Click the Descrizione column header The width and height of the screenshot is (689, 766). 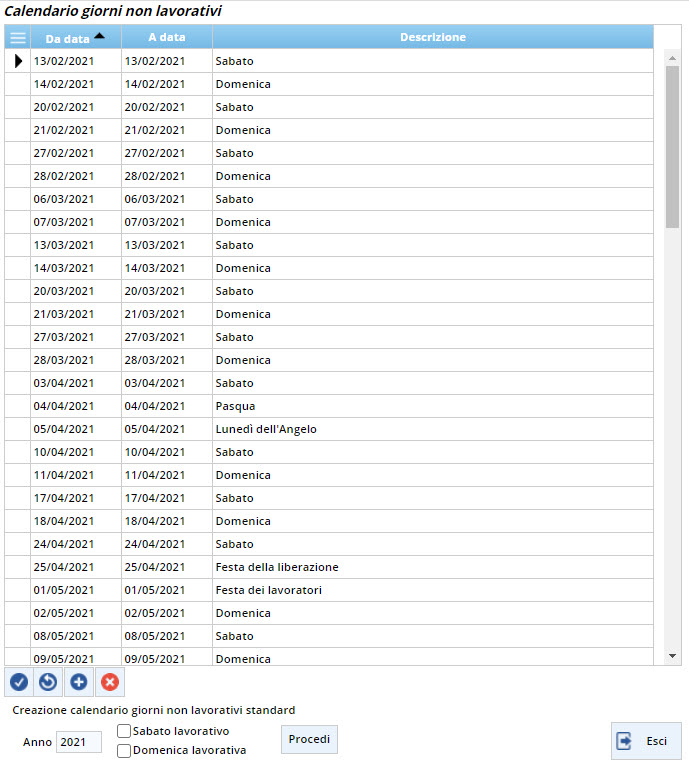pos(432,38)
